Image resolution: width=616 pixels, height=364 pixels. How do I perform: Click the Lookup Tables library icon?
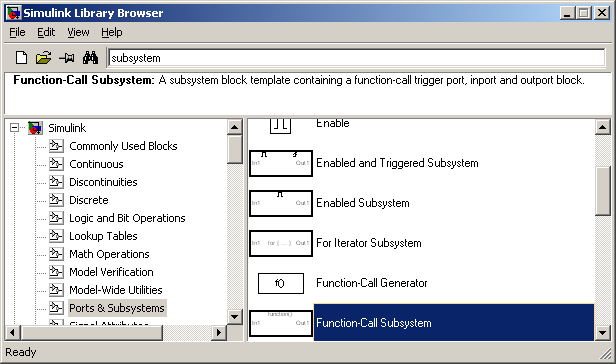56,236
